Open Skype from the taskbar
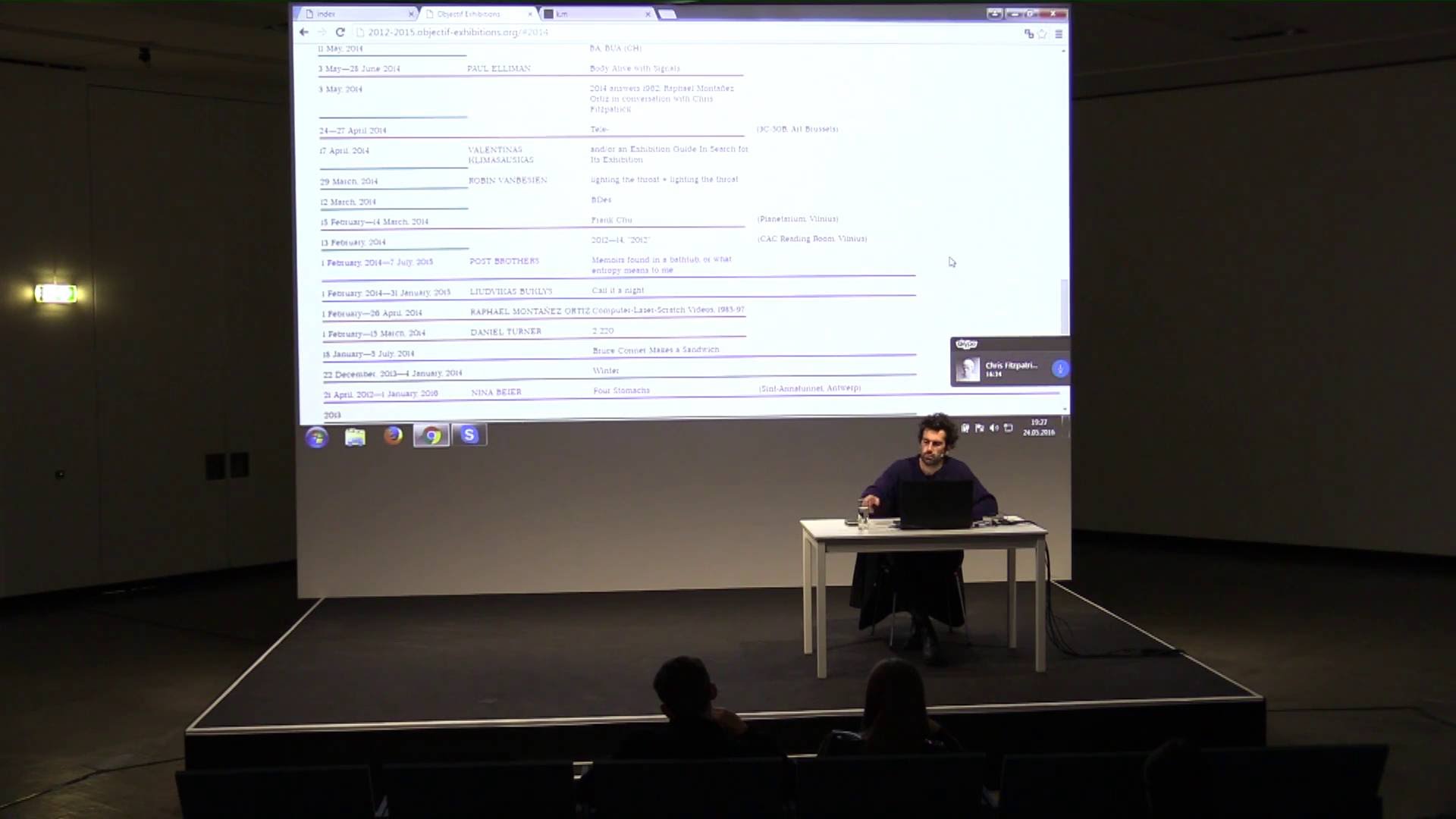 [469, 435]
